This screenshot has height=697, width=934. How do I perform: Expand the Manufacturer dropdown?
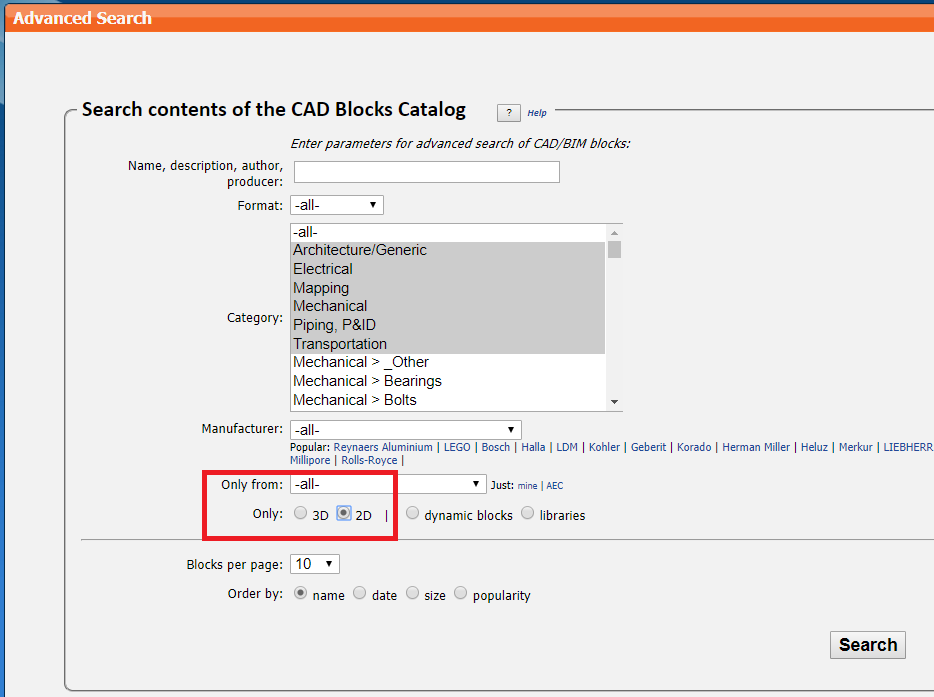pos(406,430)
